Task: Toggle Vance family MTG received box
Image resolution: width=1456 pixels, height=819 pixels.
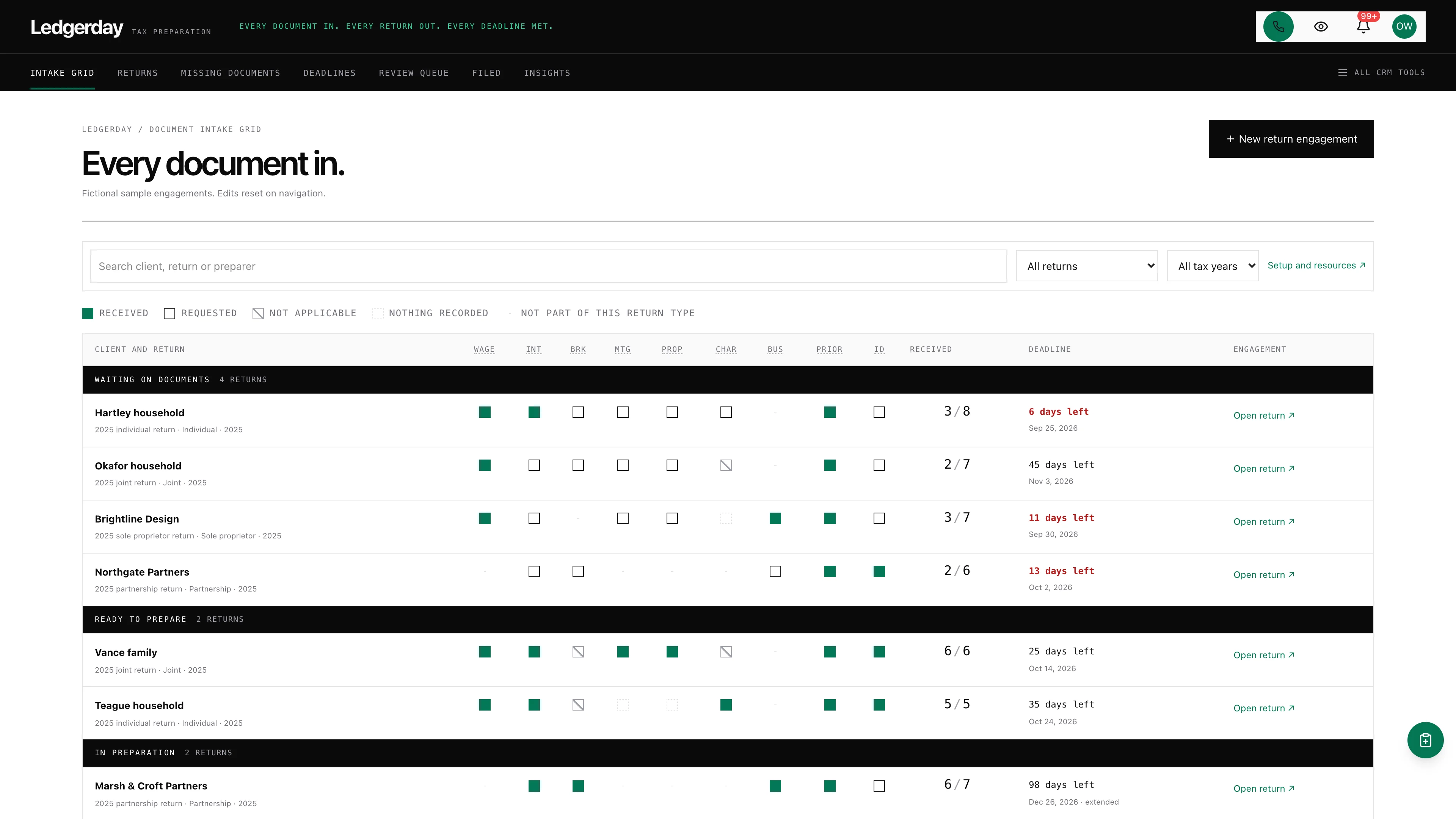Action: click(x=622, y=652)
